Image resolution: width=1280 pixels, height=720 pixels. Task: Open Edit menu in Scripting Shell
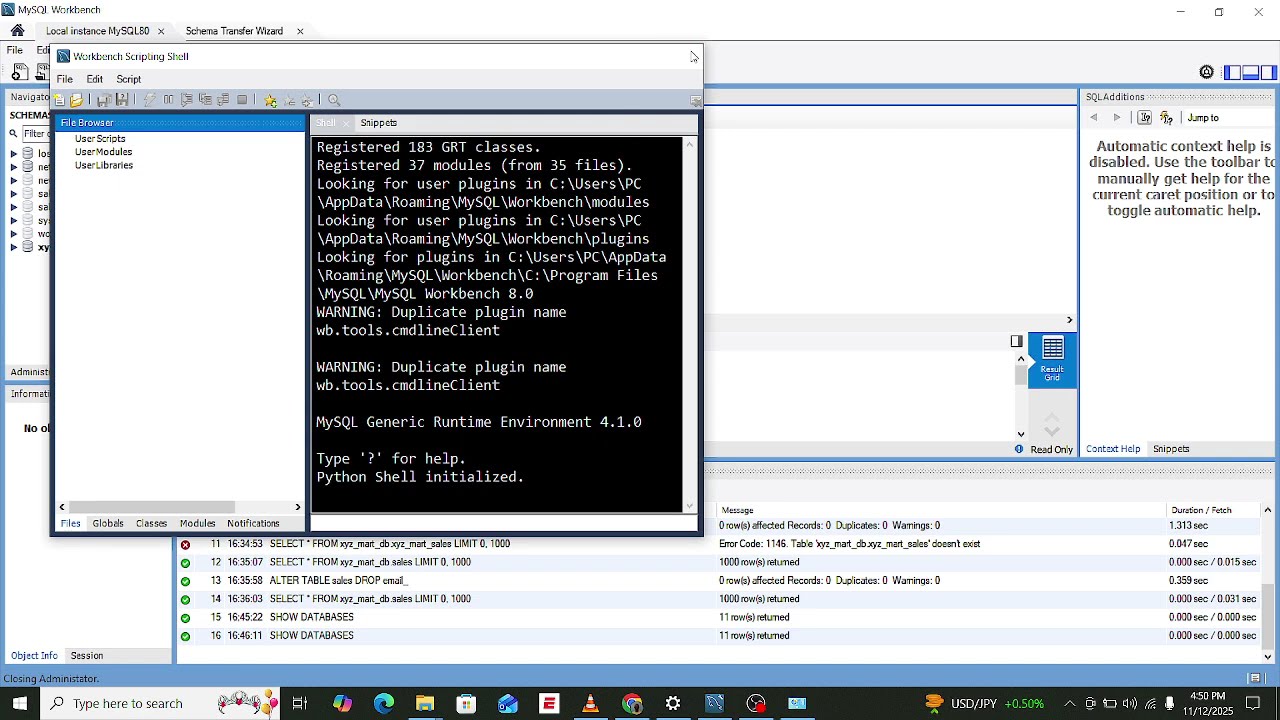point(95,79)
